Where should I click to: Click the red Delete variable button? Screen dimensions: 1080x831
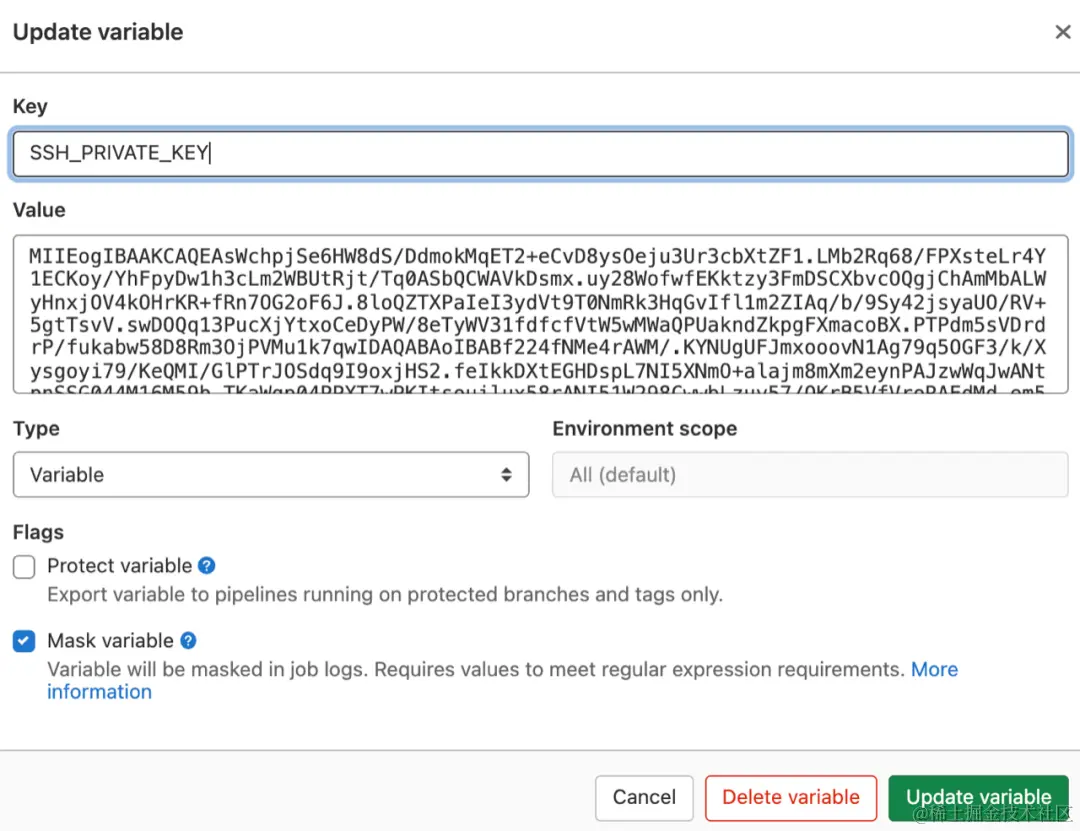pyautogui.click(x=791, y=797)
